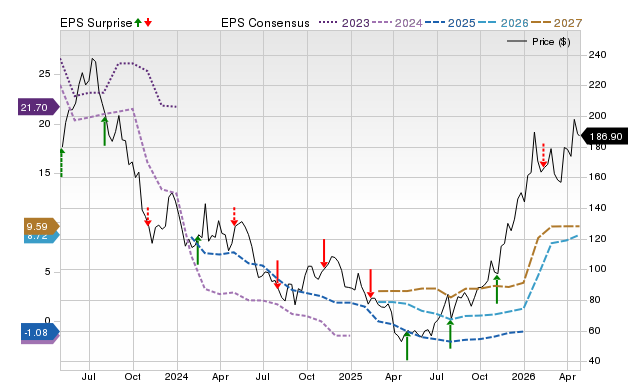Click the 140 label on the price axis
640x382 pixels.
tap(597, 208)
